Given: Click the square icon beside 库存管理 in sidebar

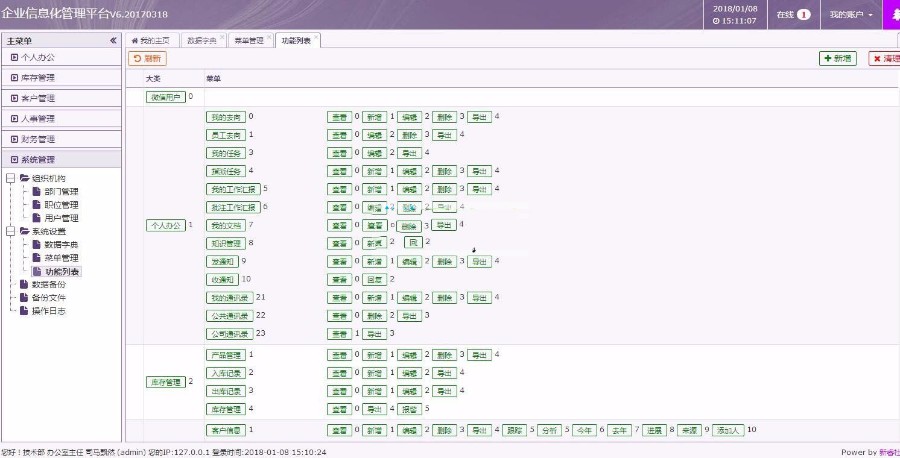Looking at the screenshot, I should 14,77.
